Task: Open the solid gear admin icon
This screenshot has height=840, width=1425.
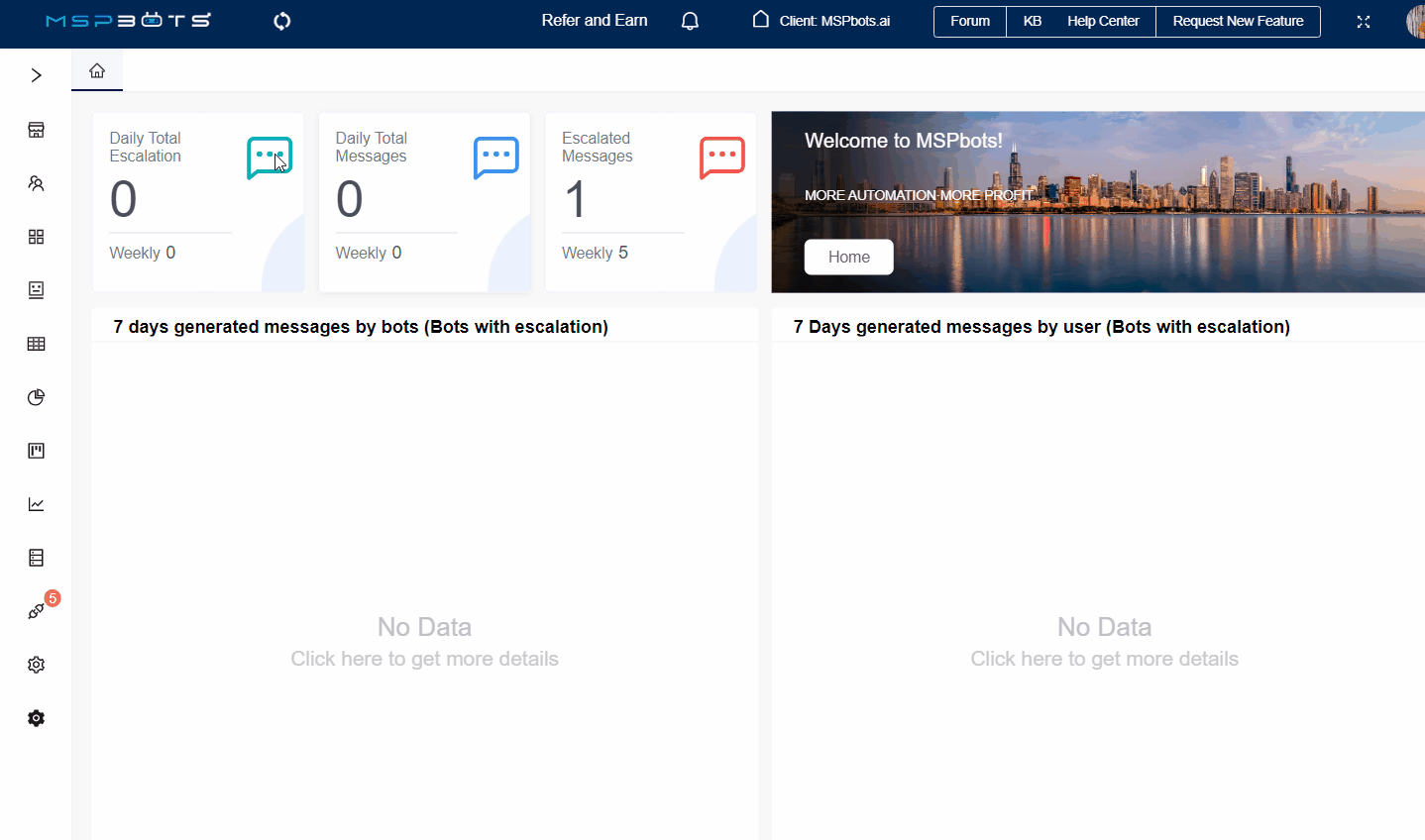Action: point(37,718)
